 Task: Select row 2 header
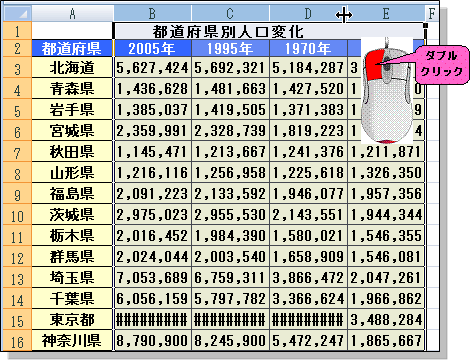pyautogui.click(x=17, y=48)
